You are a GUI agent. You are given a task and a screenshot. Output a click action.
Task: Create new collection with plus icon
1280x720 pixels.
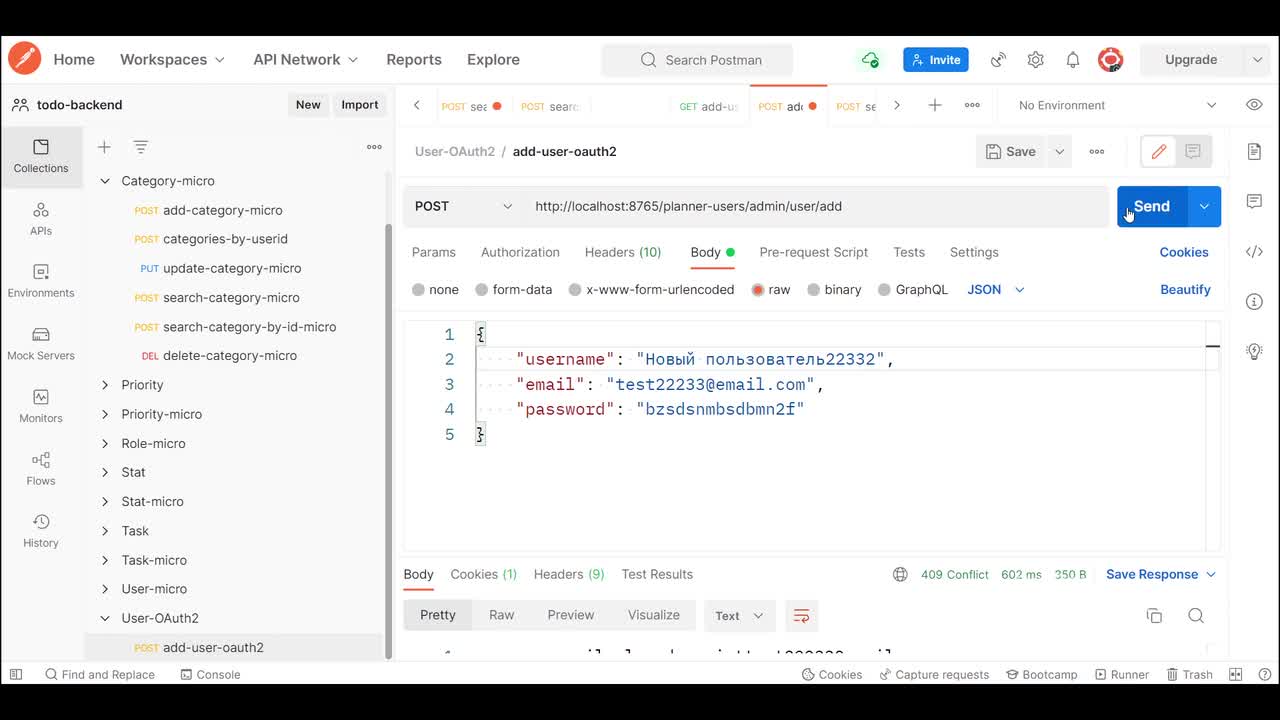click(x=104, y=147)
